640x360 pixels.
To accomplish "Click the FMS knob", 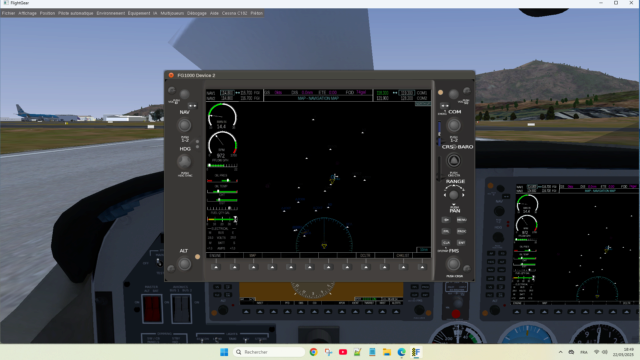I will (453, 264).
